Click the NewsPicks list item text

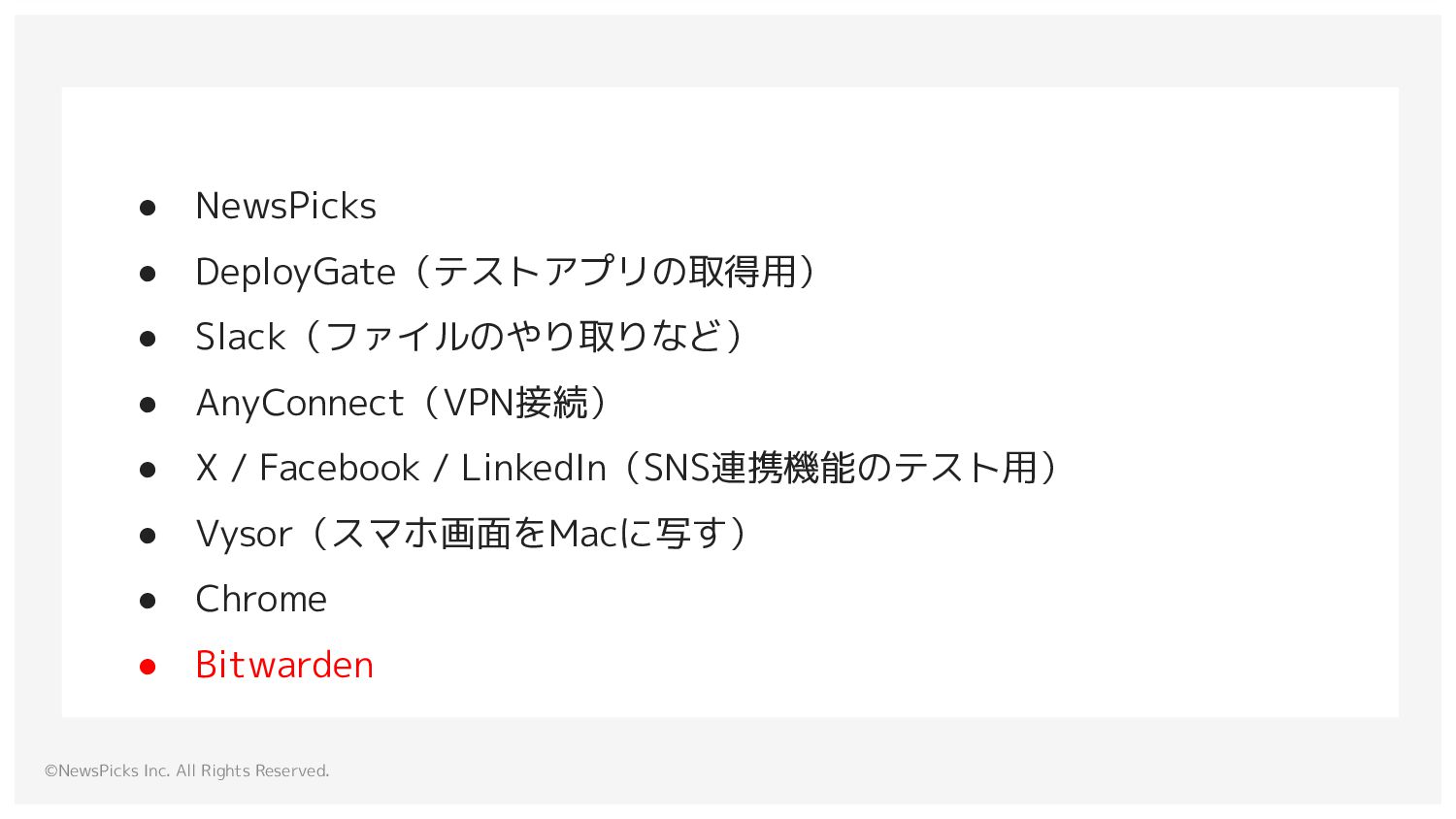pyautogui.click(x=285, y=206)
